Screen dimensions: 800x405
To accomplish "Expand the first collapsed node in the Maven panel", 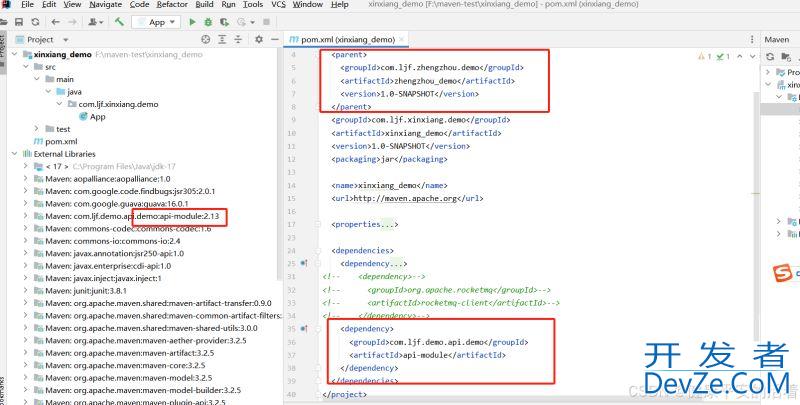I will coord(768,72).
